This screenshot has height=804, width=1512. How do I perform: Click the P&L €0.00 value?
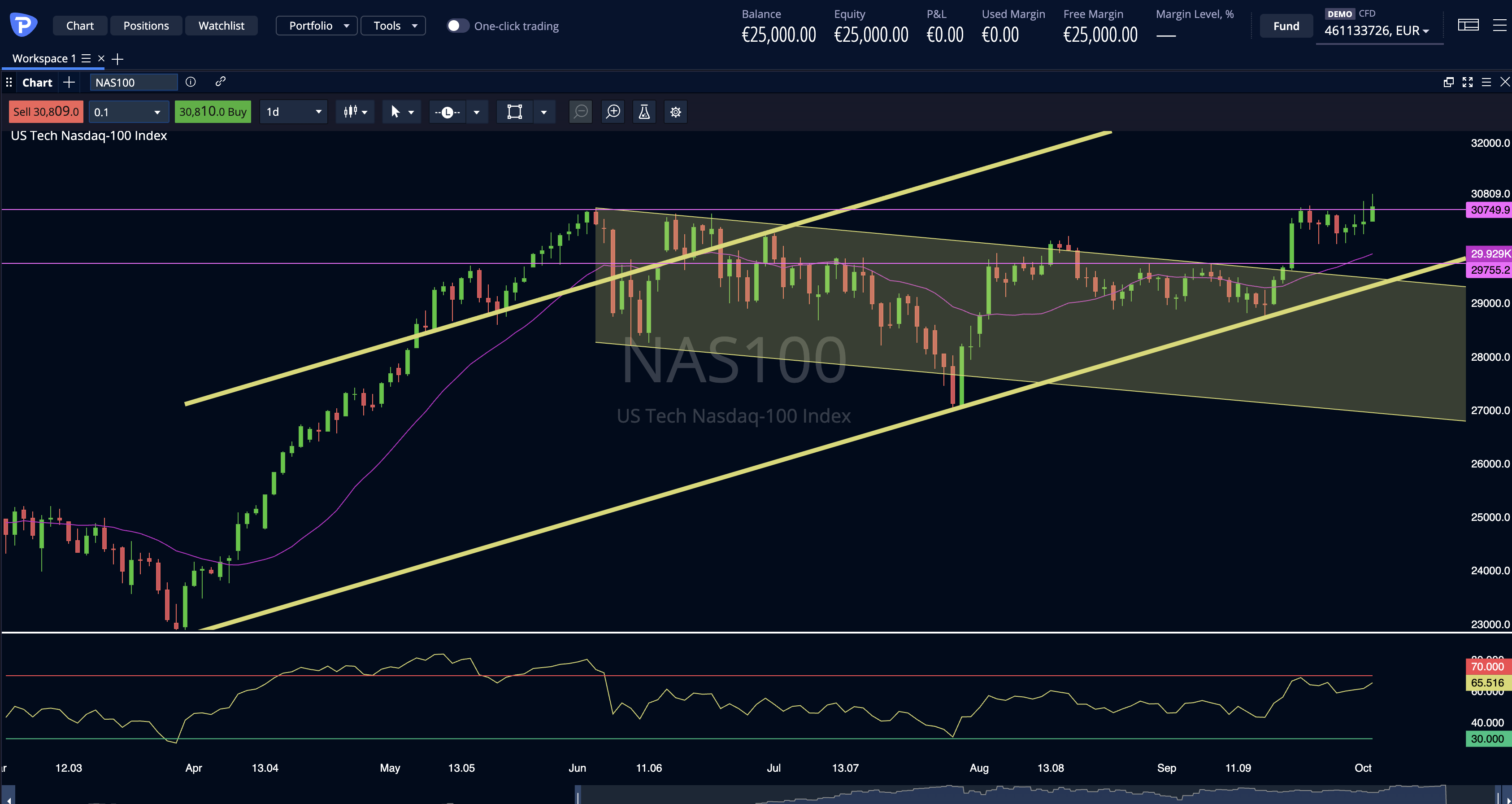tap(945, 35)
